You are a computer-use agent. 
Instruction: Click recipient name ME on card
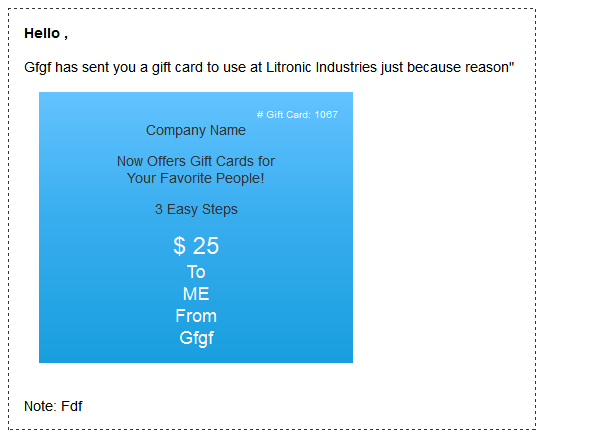tap(196, 294)
